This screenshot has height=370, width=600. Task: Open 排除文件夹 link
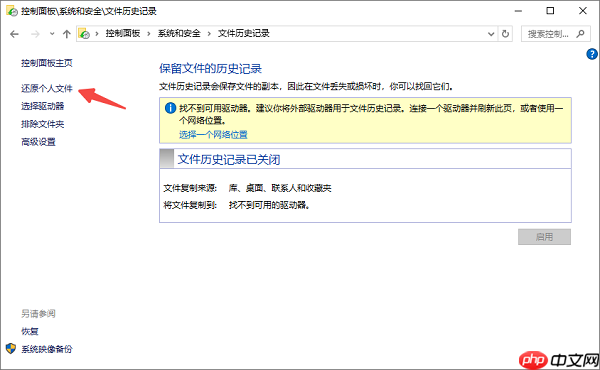point(42,124)
